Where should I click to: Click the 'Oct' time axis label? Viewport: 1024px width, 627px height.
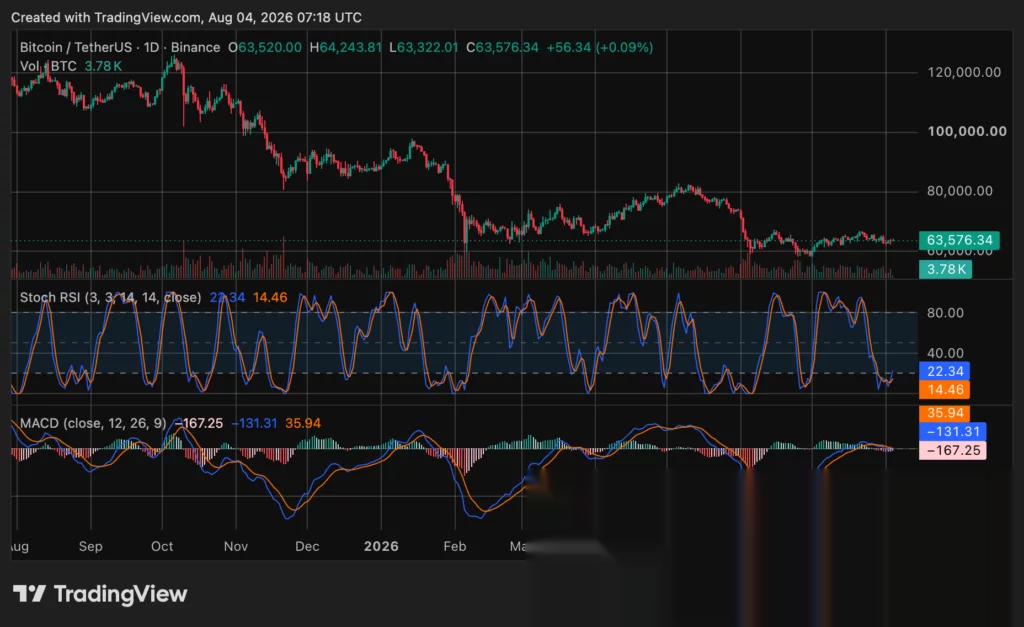tap(162, 546)
